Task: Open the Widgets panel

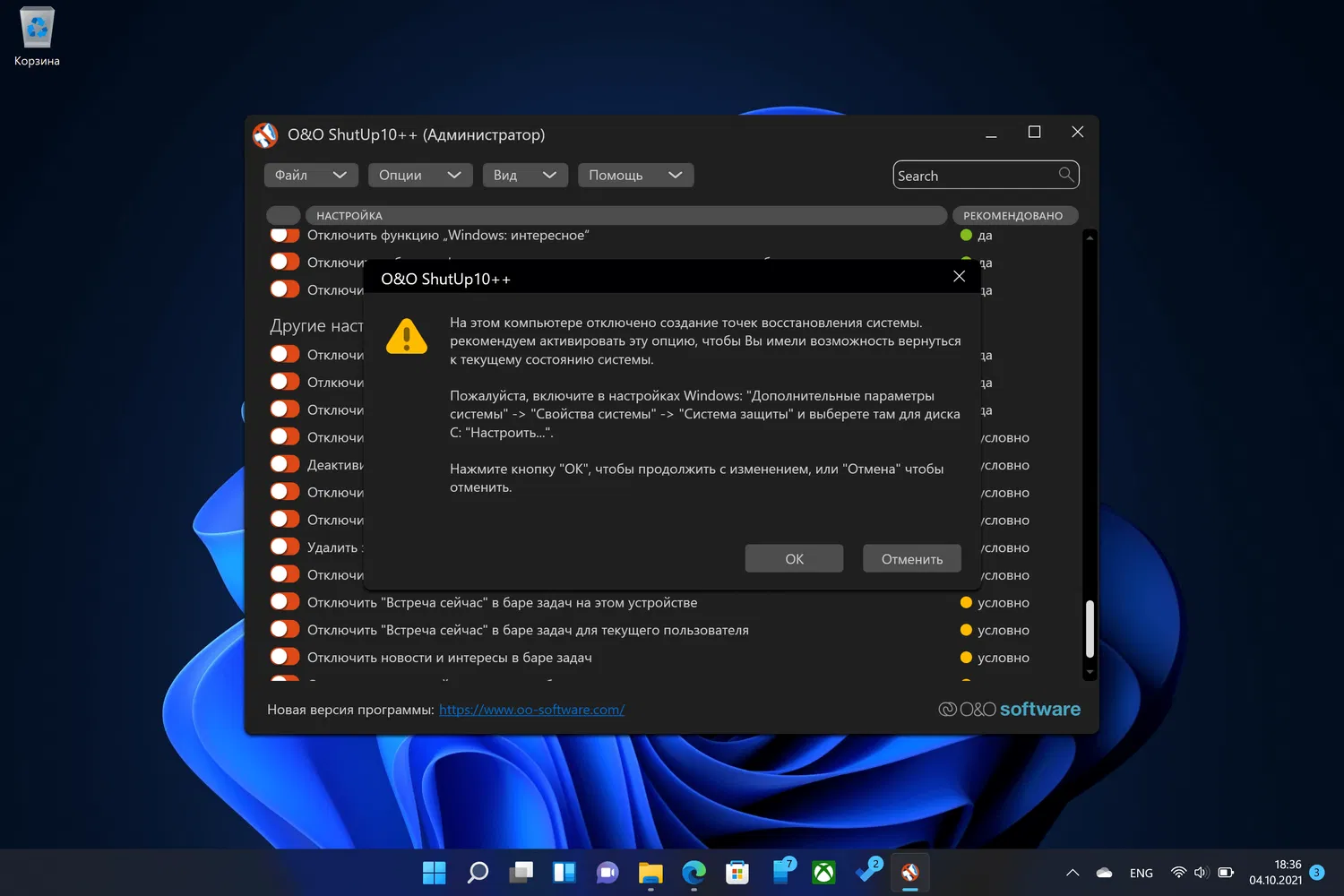Action: pyautogui.click(x=564, y=872)
